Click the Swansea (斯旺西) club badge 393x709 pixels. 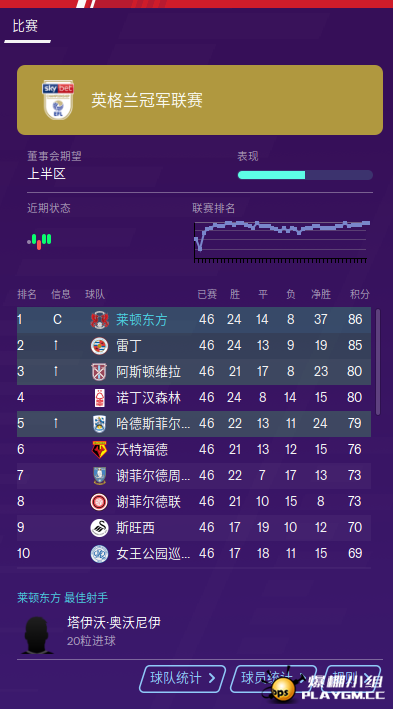pyautogui.click(x=99, y=528)
